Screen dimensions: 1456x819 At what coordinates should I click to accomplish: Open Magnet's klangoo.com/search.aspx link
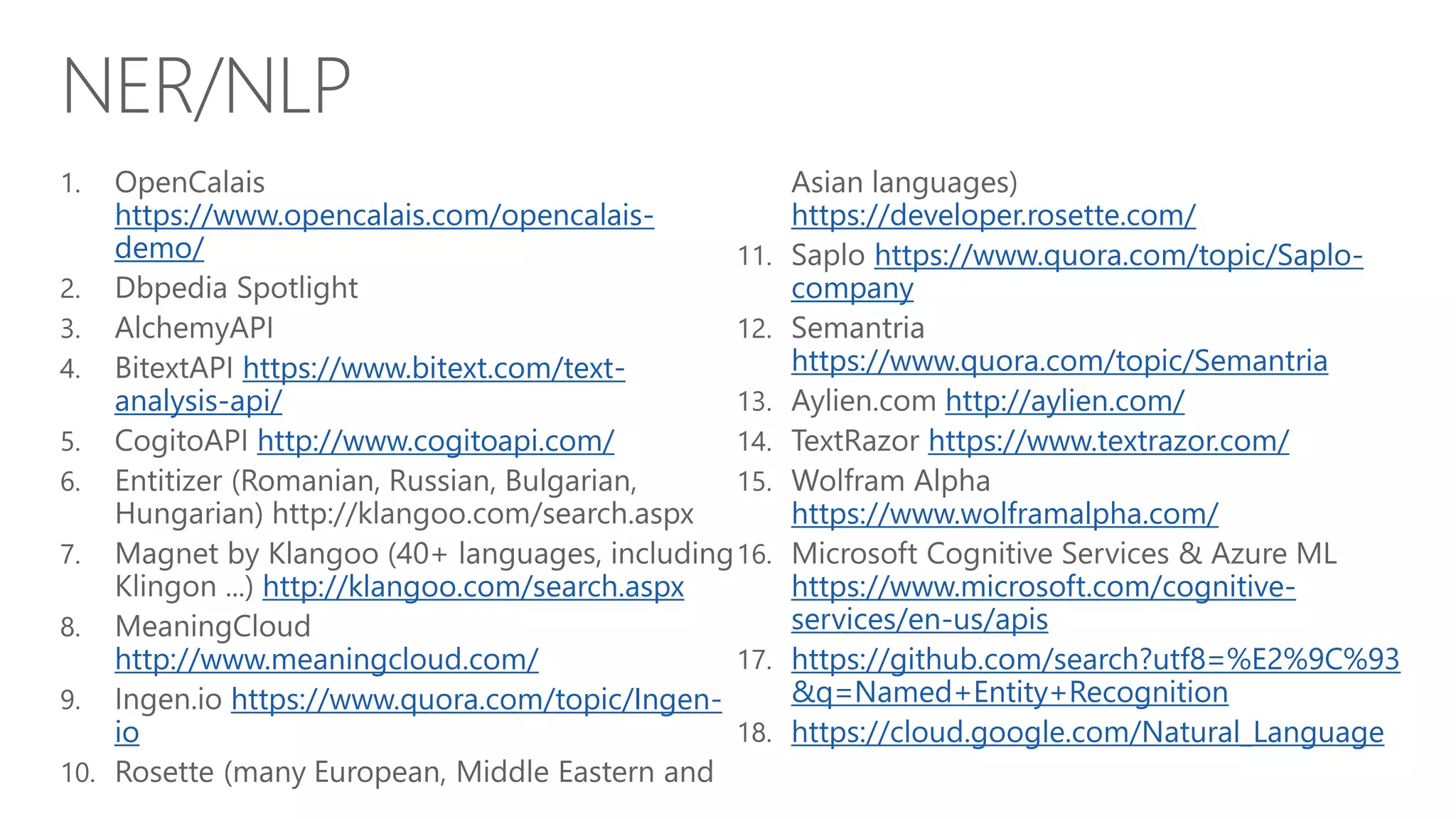pyautogui.click(x=473, y=587)
